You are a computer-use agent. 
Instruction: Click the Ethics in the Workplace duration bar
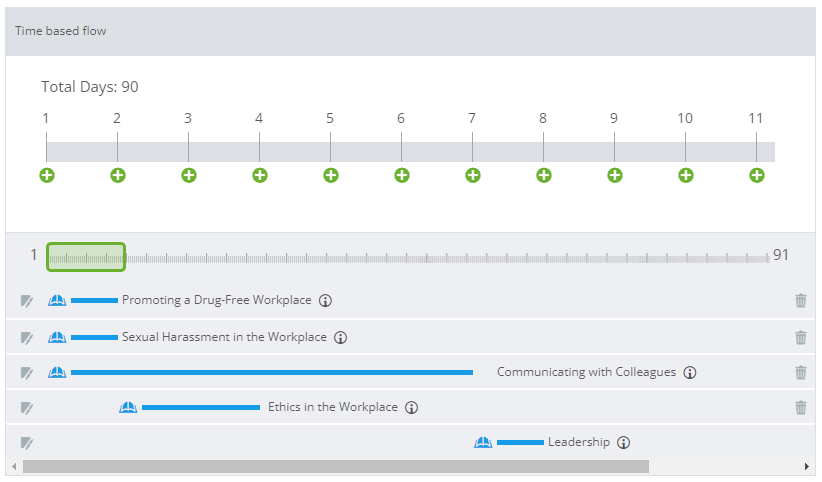(201, 408)
